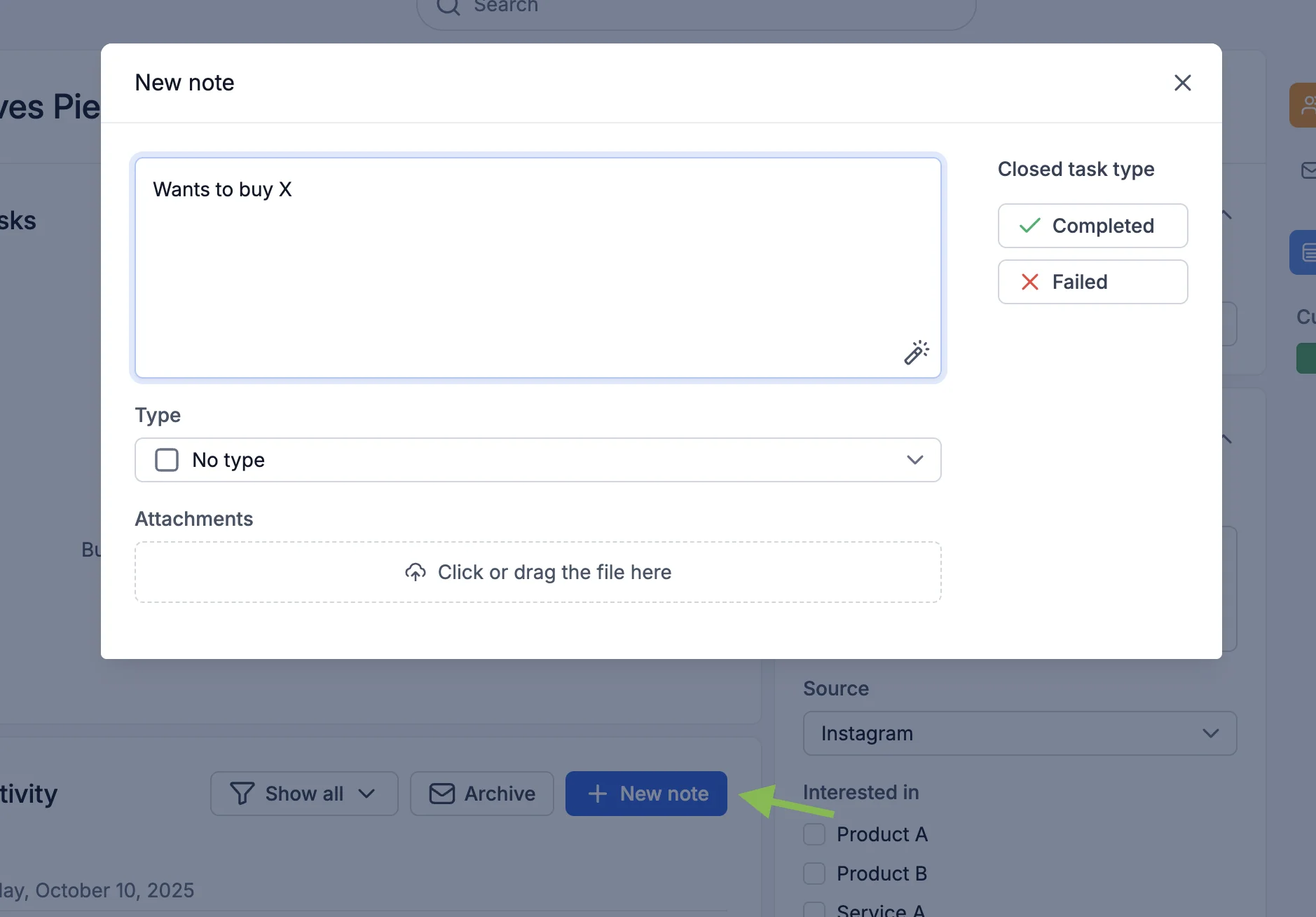Click the blue notes list icon in right sidebar
This screenshot has width=1316, height=917.
(1303, 252)
